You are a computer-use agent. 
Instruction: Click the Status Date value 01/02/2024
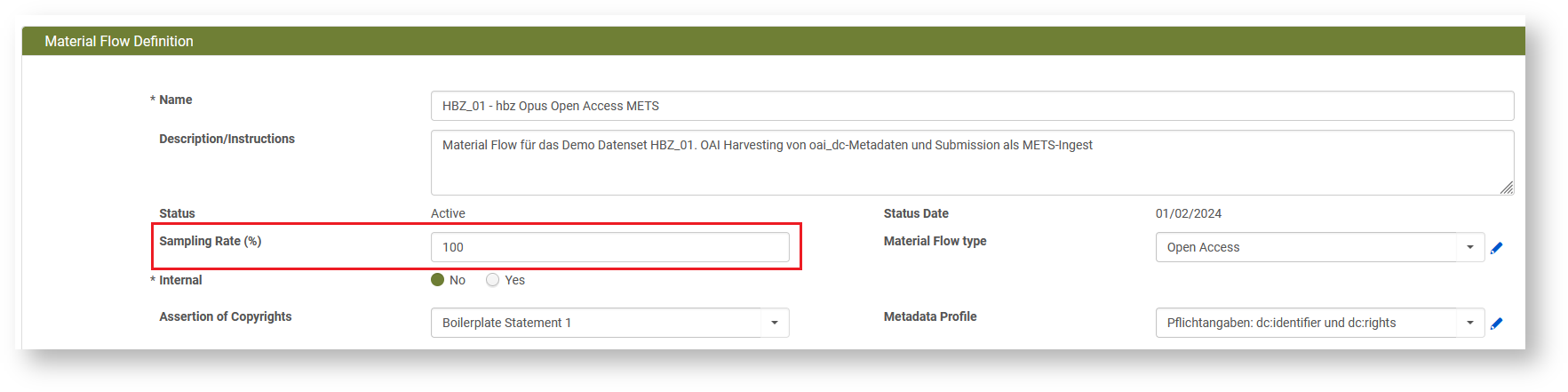tap(1188, 213)
